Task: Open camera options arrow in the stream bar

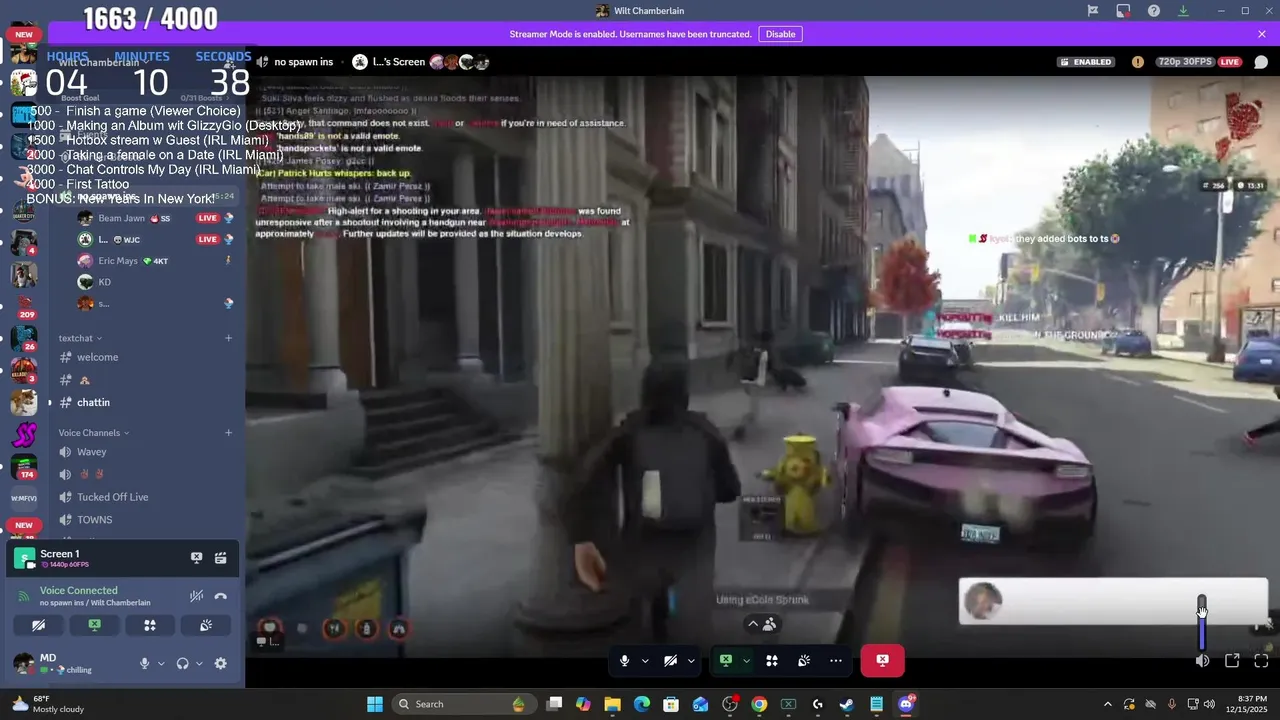Action: click(x=691, y=660)
